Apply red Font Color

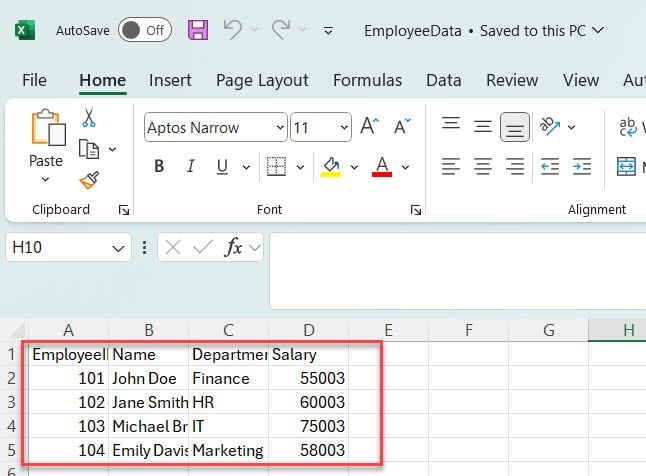coord(382,166)
